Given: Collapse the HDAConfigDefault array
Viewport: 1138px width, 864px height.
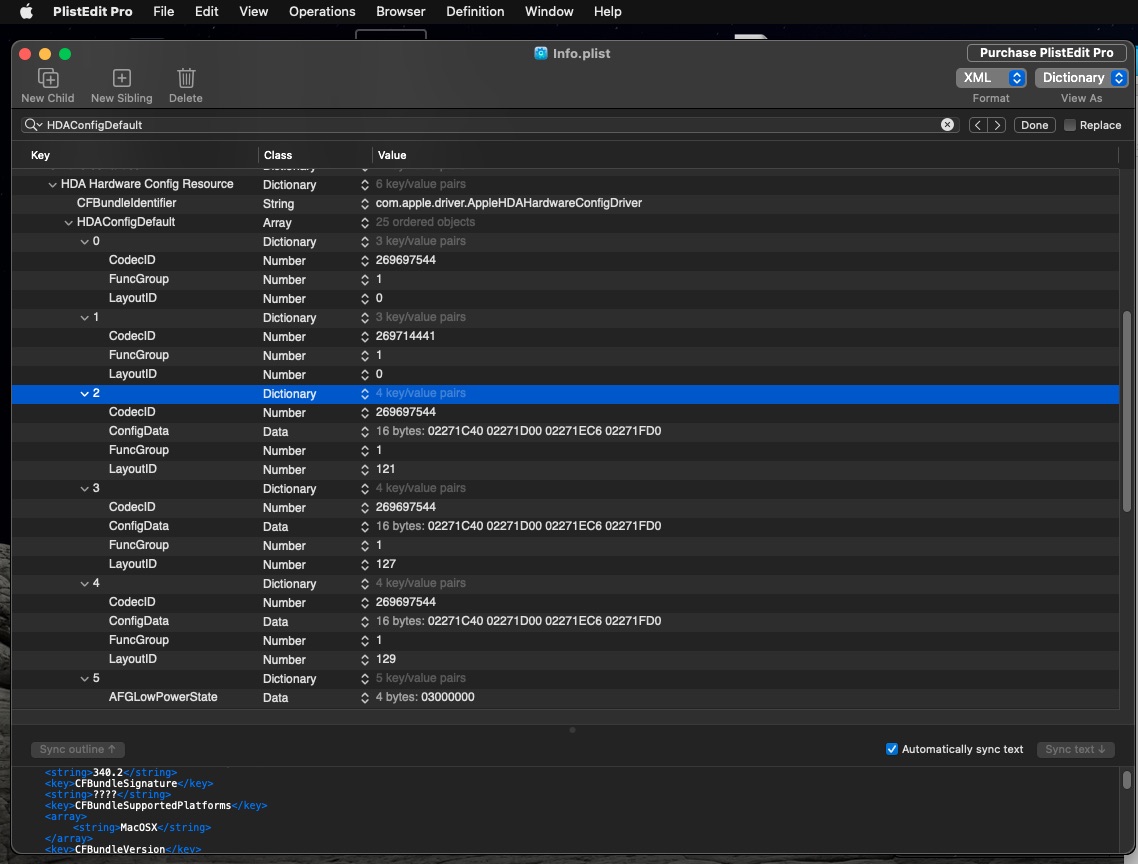Looking at the screenshot, I should [68, 222].
